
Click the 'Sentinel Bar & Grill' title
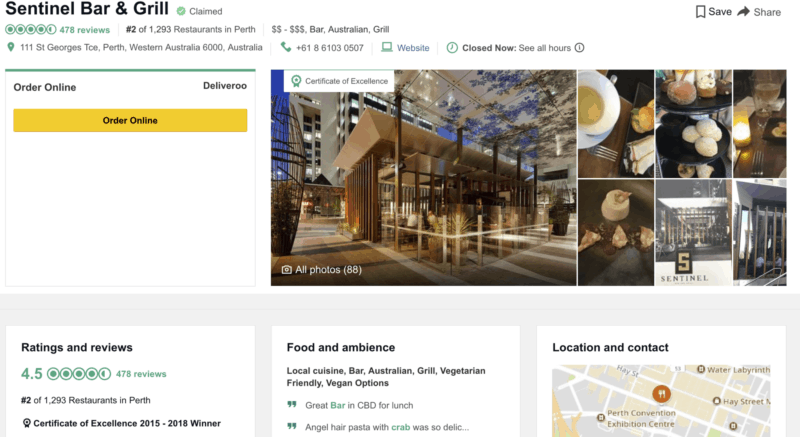coord(87,9)
